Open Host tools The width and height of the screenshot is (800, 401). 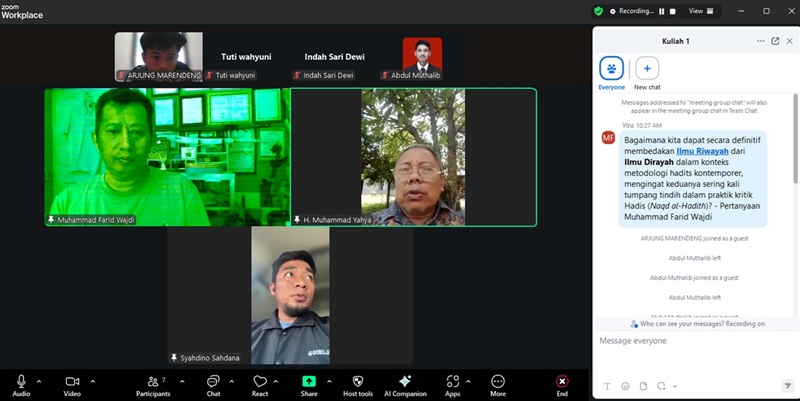[358, 386]
